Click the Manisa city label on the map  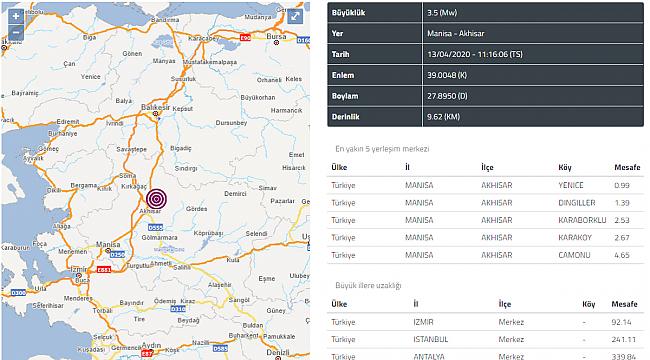pyautogui.click(x=108, y=244)
